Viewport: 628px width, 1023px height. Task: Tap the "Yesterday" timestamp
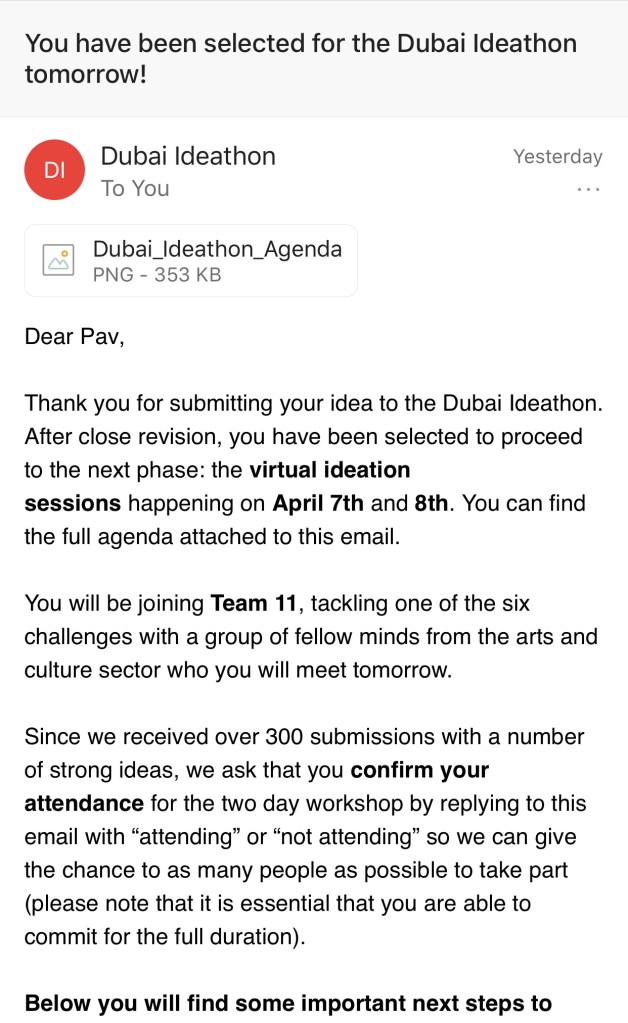pyautogui.click(x=557, y=157)
